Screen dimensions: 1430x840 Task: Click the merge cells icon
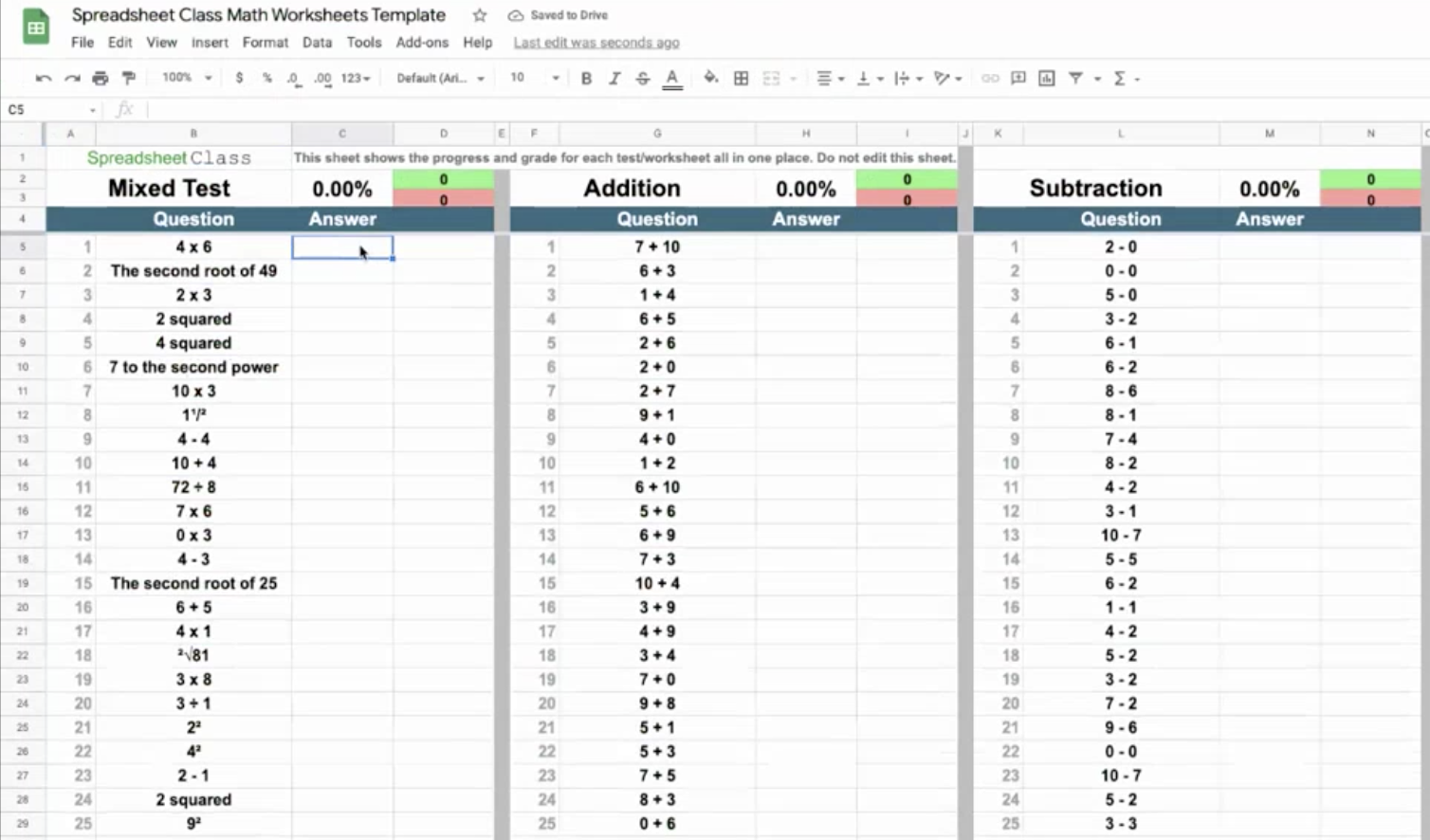(771, 78)
